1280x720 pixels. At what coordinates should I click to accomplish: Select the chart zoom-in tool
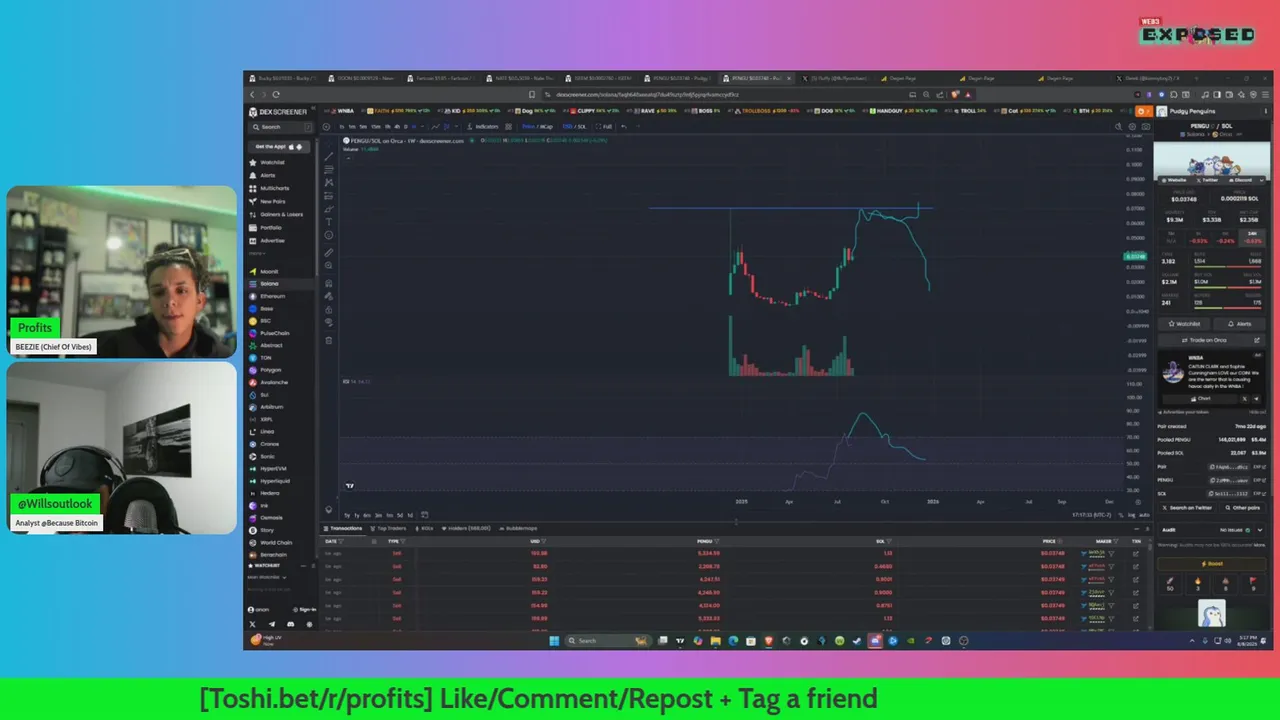(x=329, y=265)
